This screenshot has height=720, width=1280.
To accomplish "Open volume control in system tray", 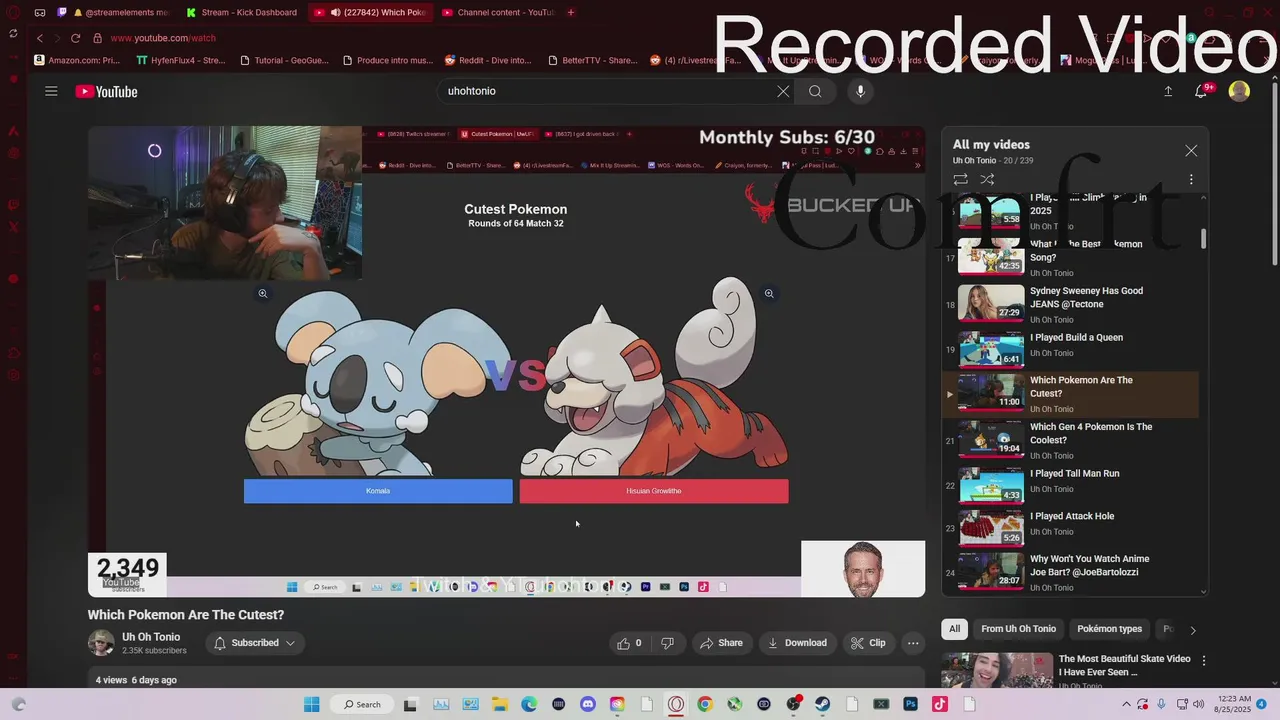I will coord(1198,704).
